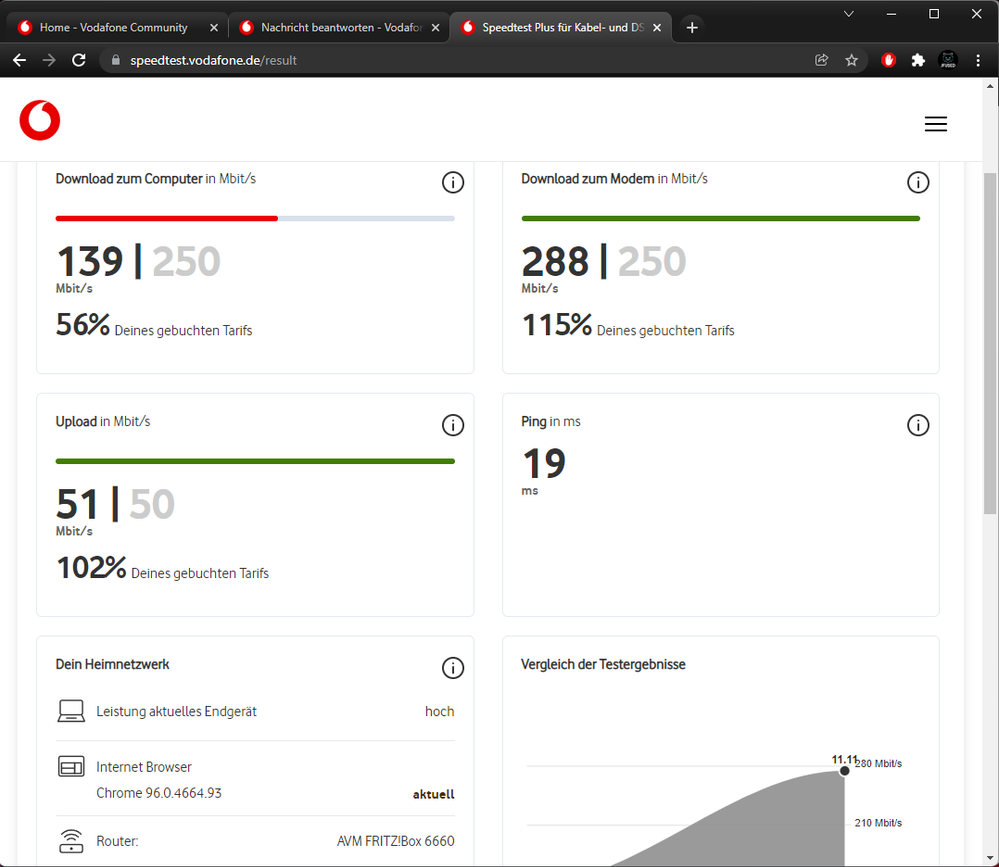Image resolution: width=999 pixels, height=867 pixels.
Task: Close the Home - Vodafone Community tab
Action: [x=213, y=27]
